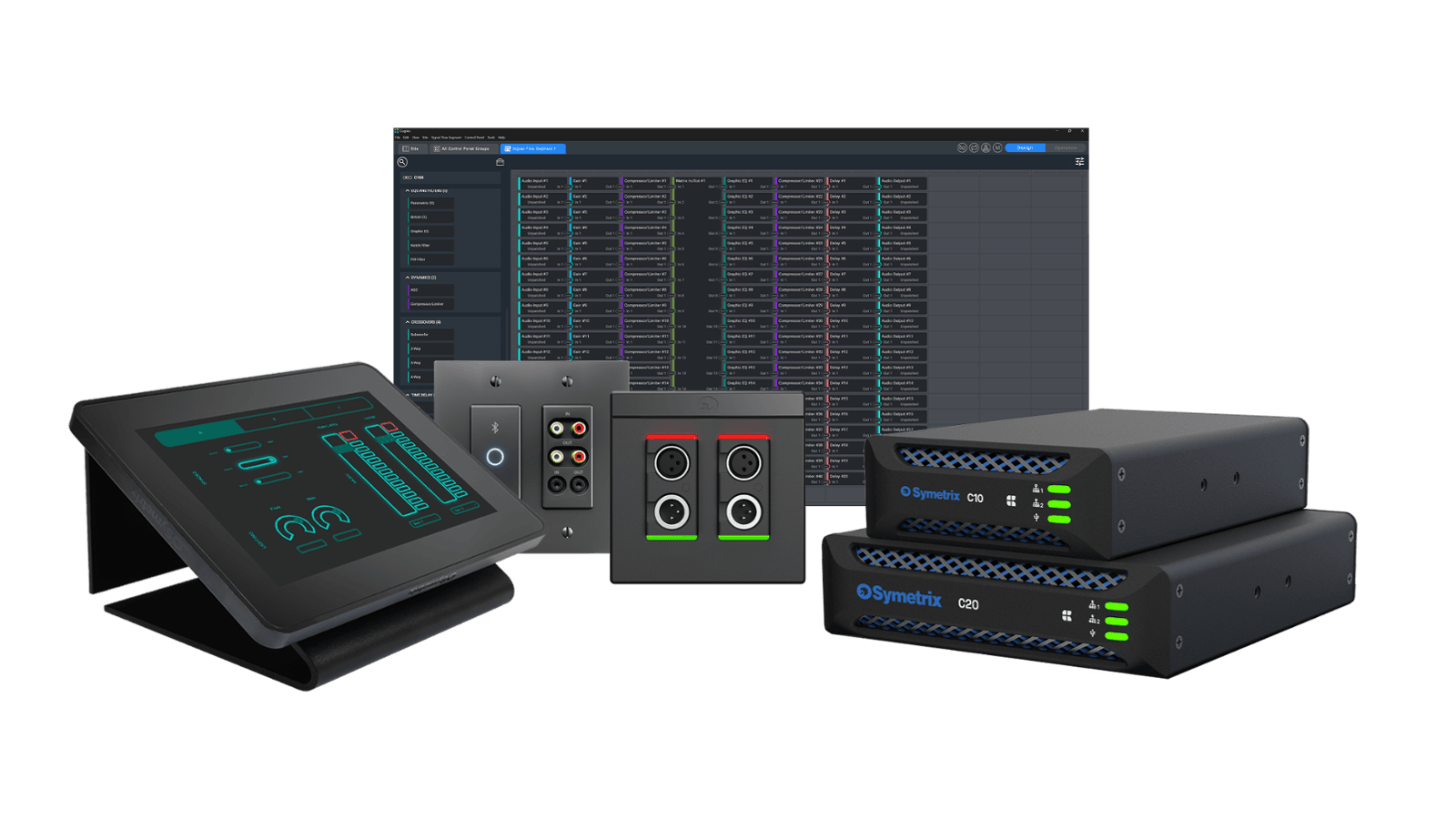Image resolution: width=1456 pixels, height=819 pixels.
Task: Select the Parametric EQ module
Action: coord(430,203)
